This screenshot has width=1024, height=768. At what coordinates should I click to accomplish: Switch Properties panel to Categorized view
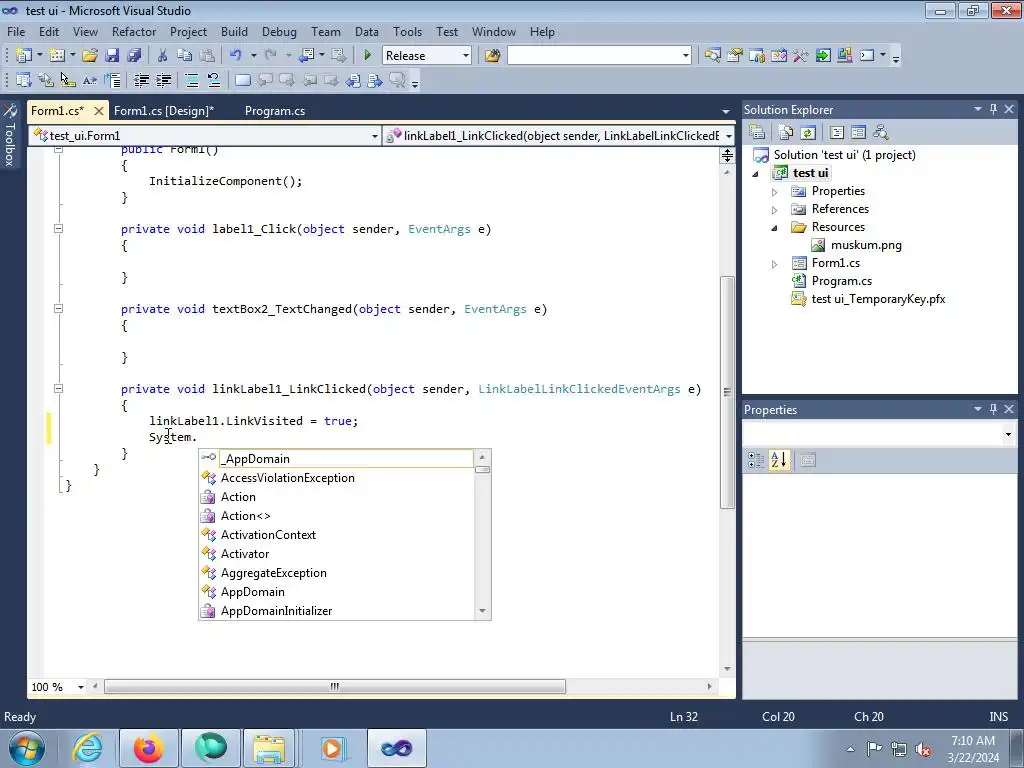coord(756,460)
